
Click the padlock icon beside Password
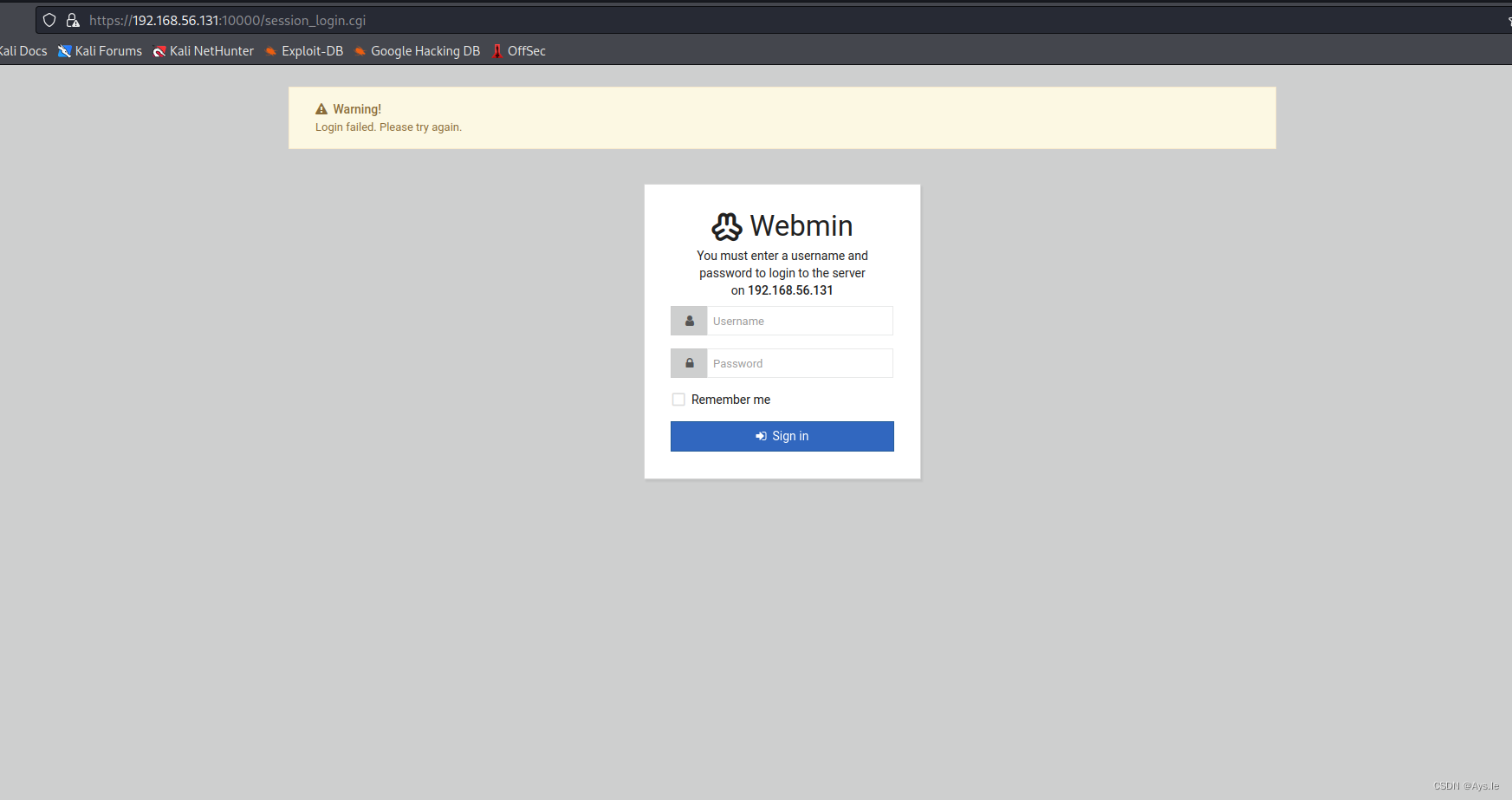click(x=690, y=363)
